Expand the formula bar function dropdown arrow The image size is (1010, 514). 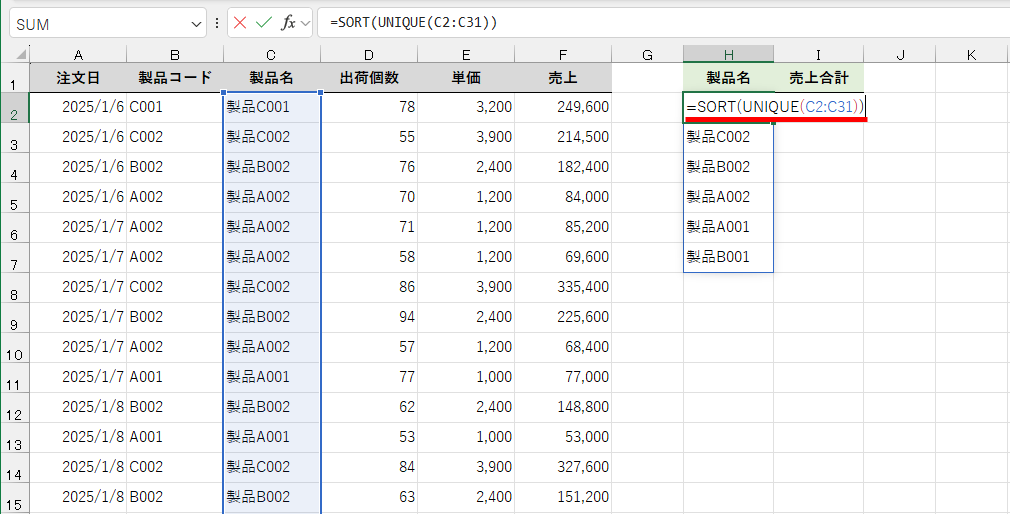[x=305, y=24]
